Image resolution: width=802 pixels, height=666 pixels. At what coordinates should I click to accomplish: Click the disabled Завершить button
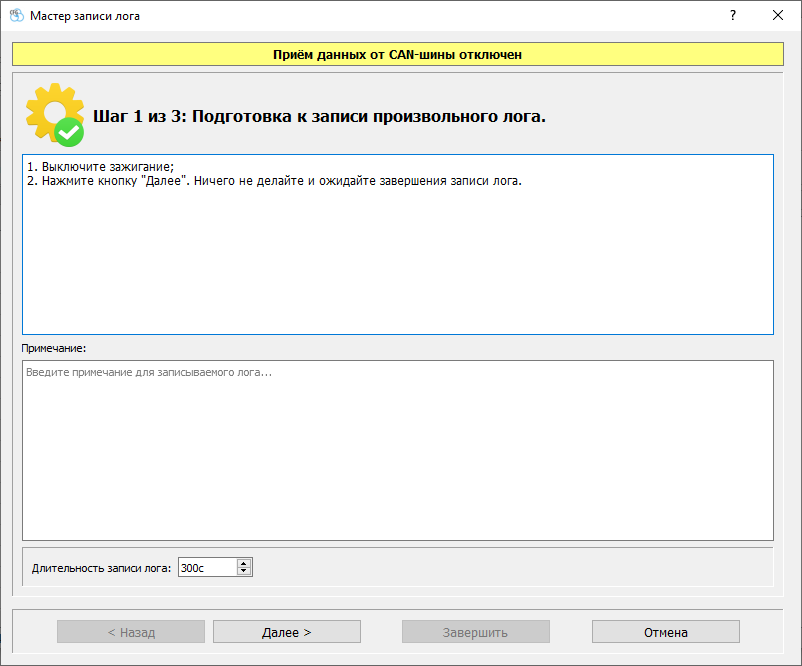pyautogui.click(x=476, y=632)
